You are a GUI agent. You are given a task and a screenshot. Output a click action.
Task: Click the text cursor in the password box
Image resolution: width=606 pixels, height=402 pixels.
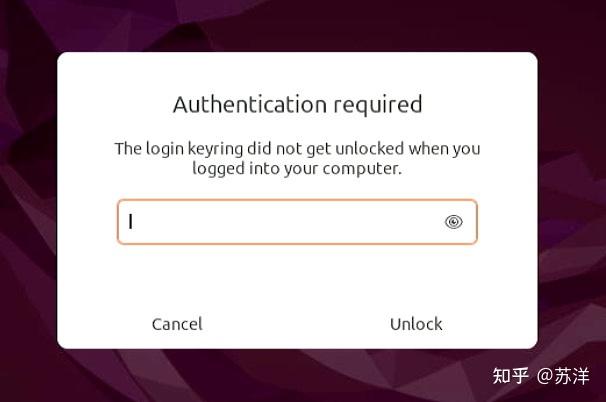[131, 222]
